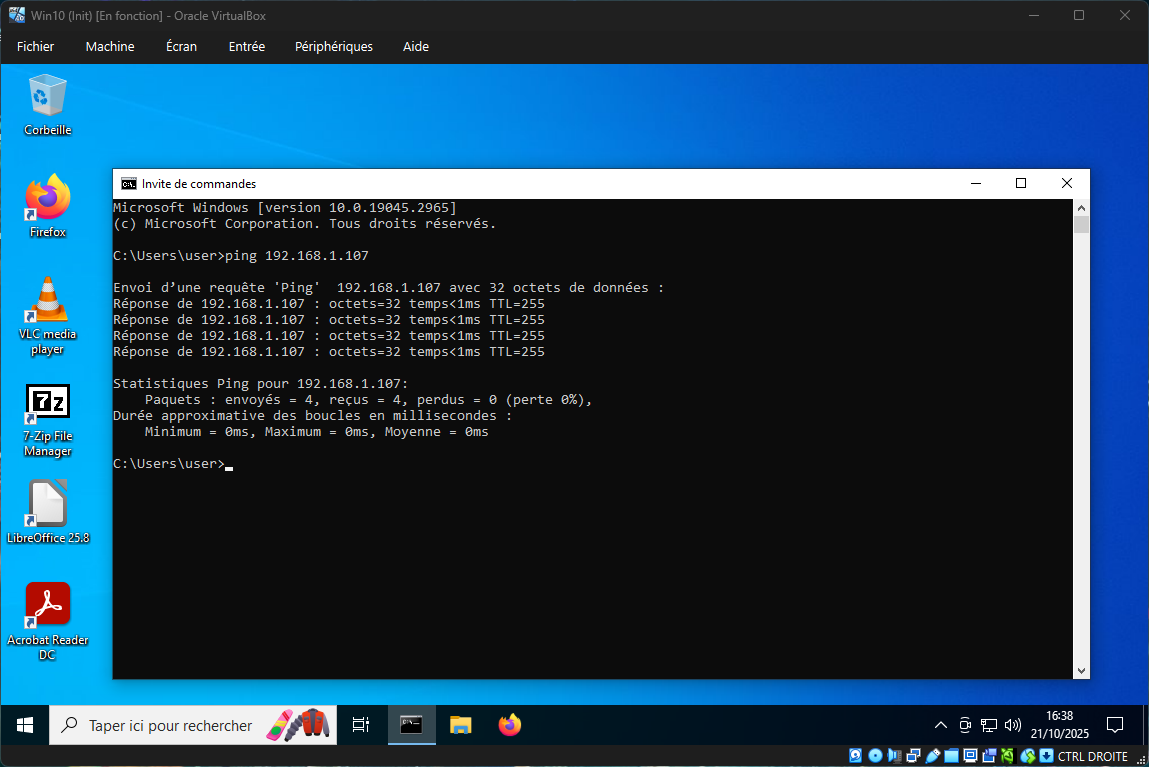The width and height of the screenshot is (1149, 767).
Task: Click the Command Prompt scrollbar down arrow
Action: tap(1081, 671)
